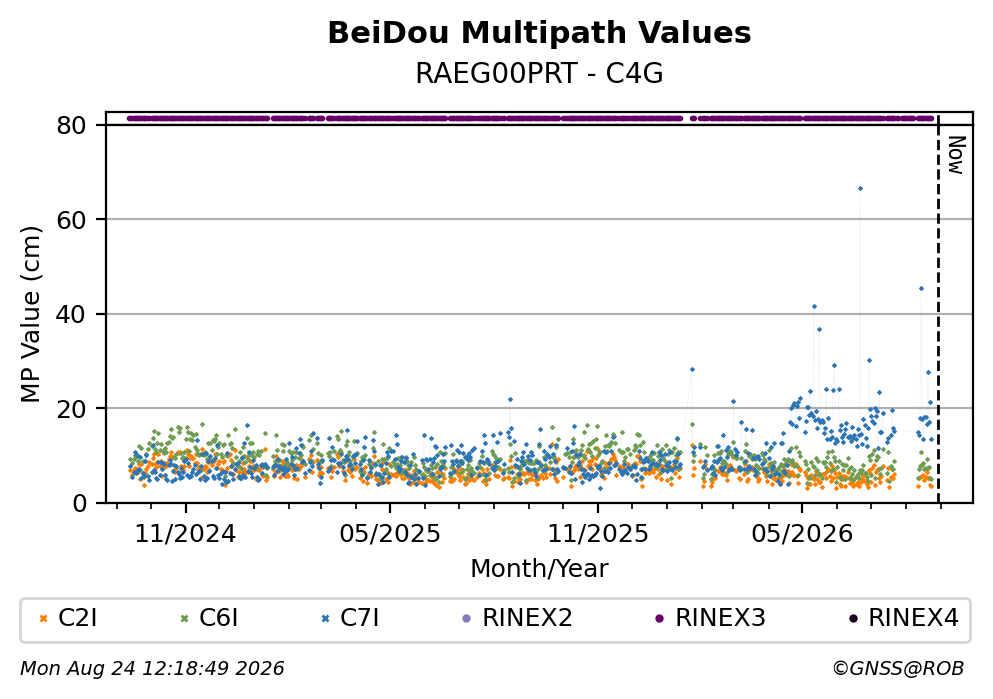Click the highest C7I outlier point near 66 cm

[860, 189]
